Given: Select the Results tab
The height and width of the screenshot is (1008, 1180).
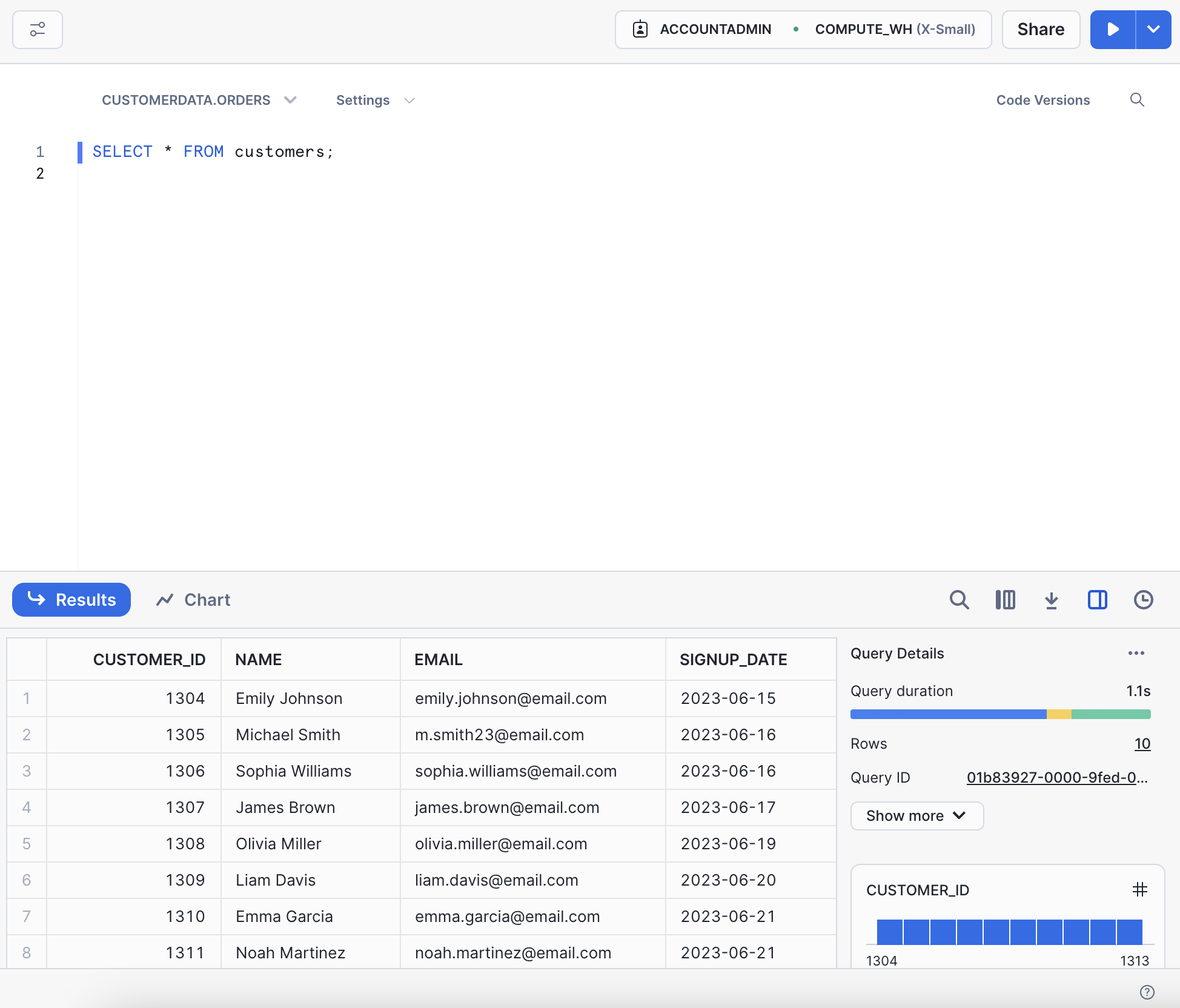Looking at the screenshot, I should pos(71,600).
